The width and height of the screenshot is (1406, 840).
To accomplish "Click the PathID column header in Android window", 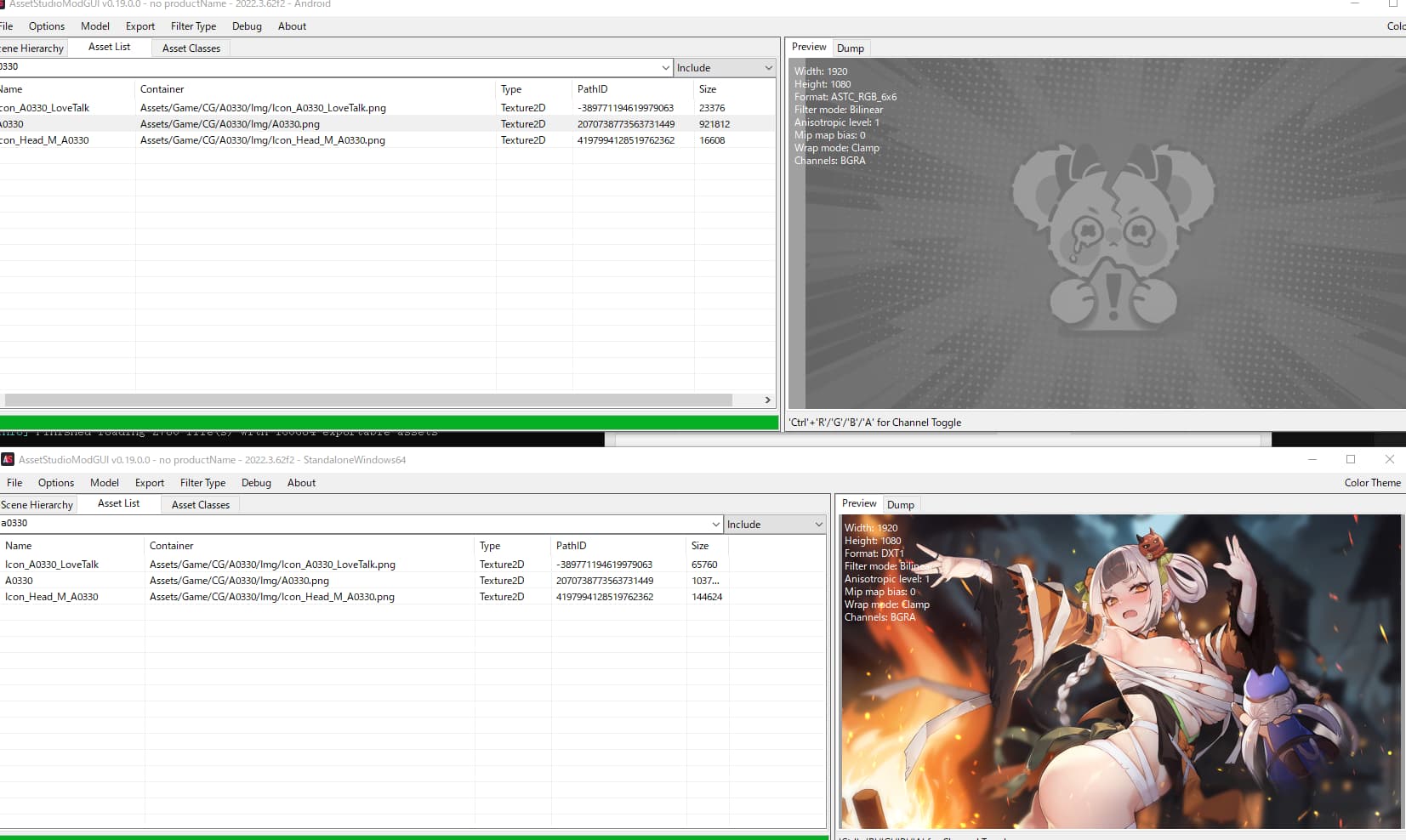I will click(x=592, y=89).
